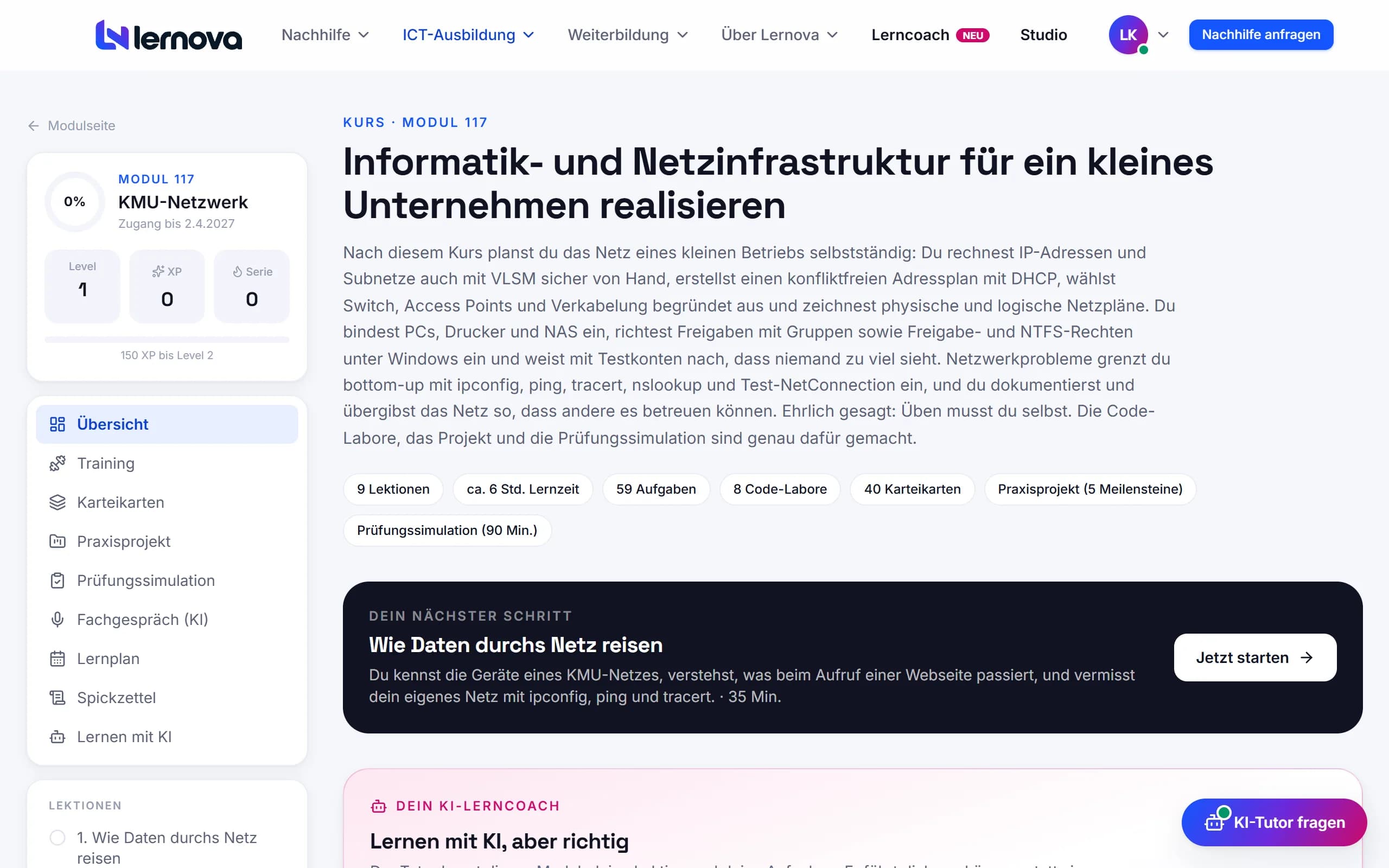Image resolution: width=1389 pixels, height=868 pixels.
Task: Open the Übersicht grid icon
Action: coord(58,424)
